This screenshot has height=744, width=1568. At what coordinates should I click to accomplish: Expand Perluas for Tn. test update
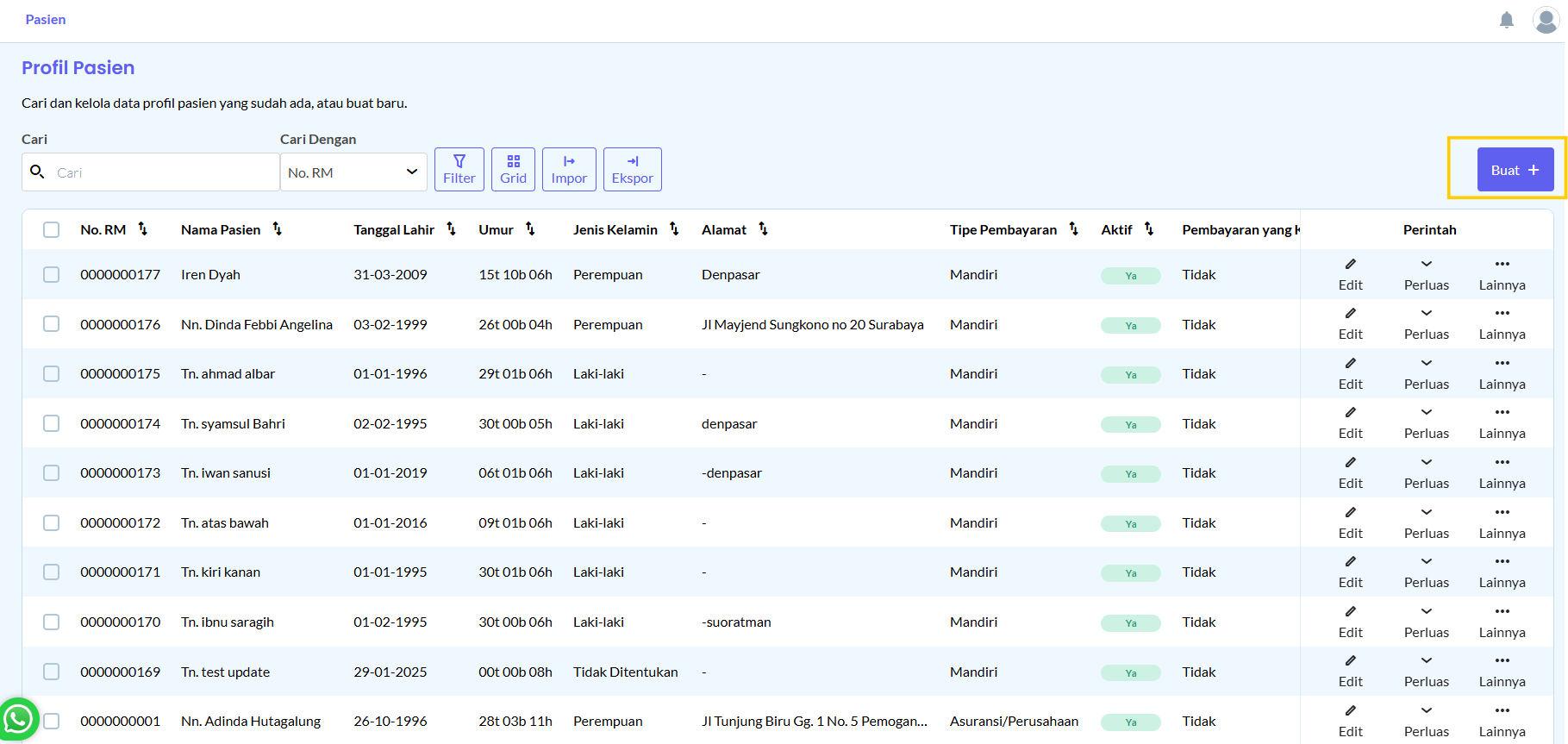coord(1427,672)
